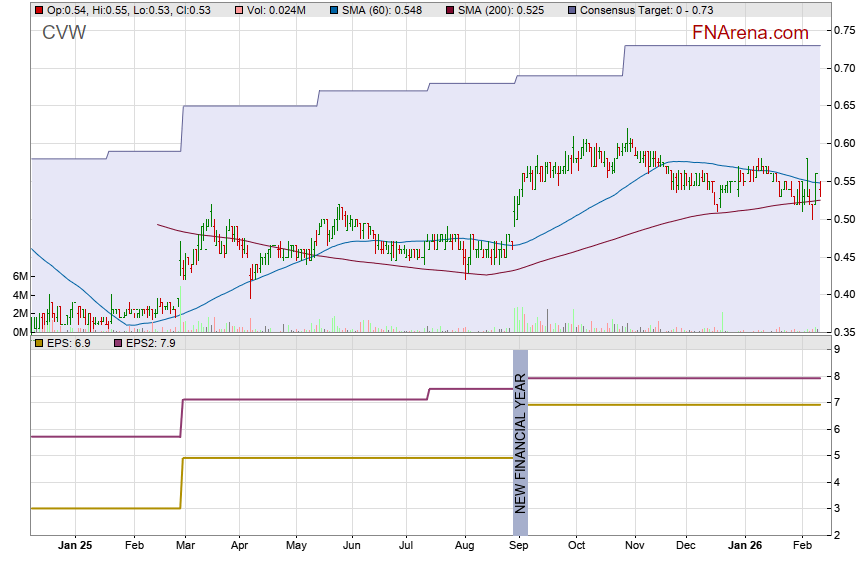Toggle the SMA (200): 0.525 legend label
This screenshot has width=859, height=566.
tap(505, 10)
